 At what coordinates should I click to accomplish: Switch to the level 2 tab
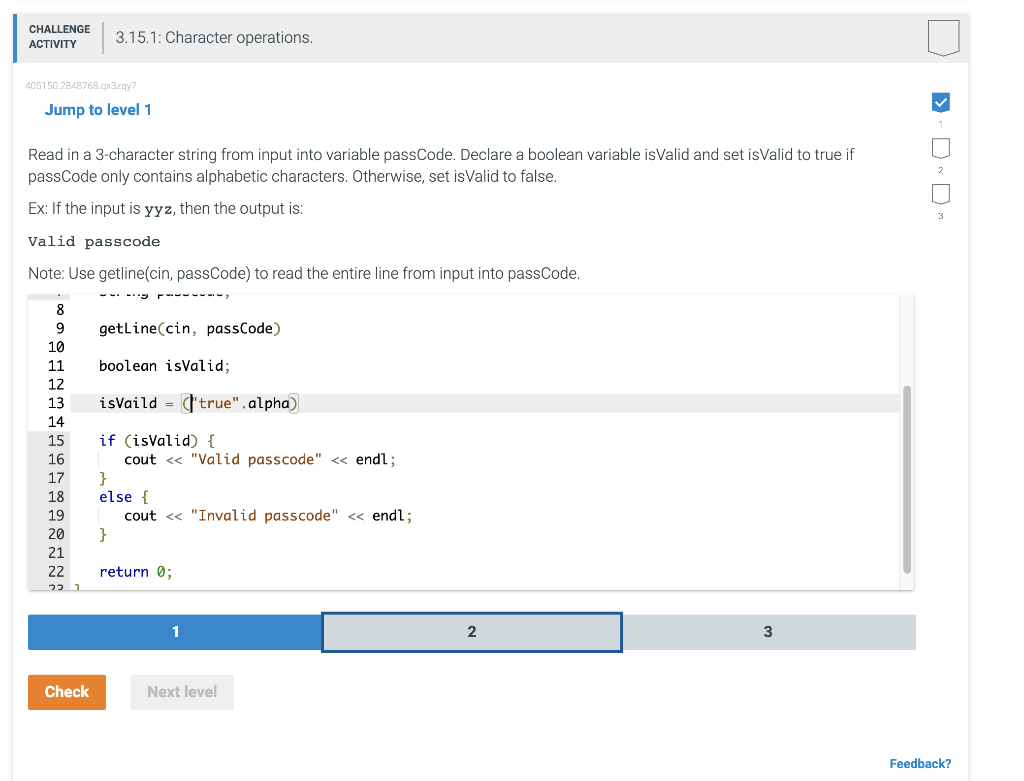[471, 631]
